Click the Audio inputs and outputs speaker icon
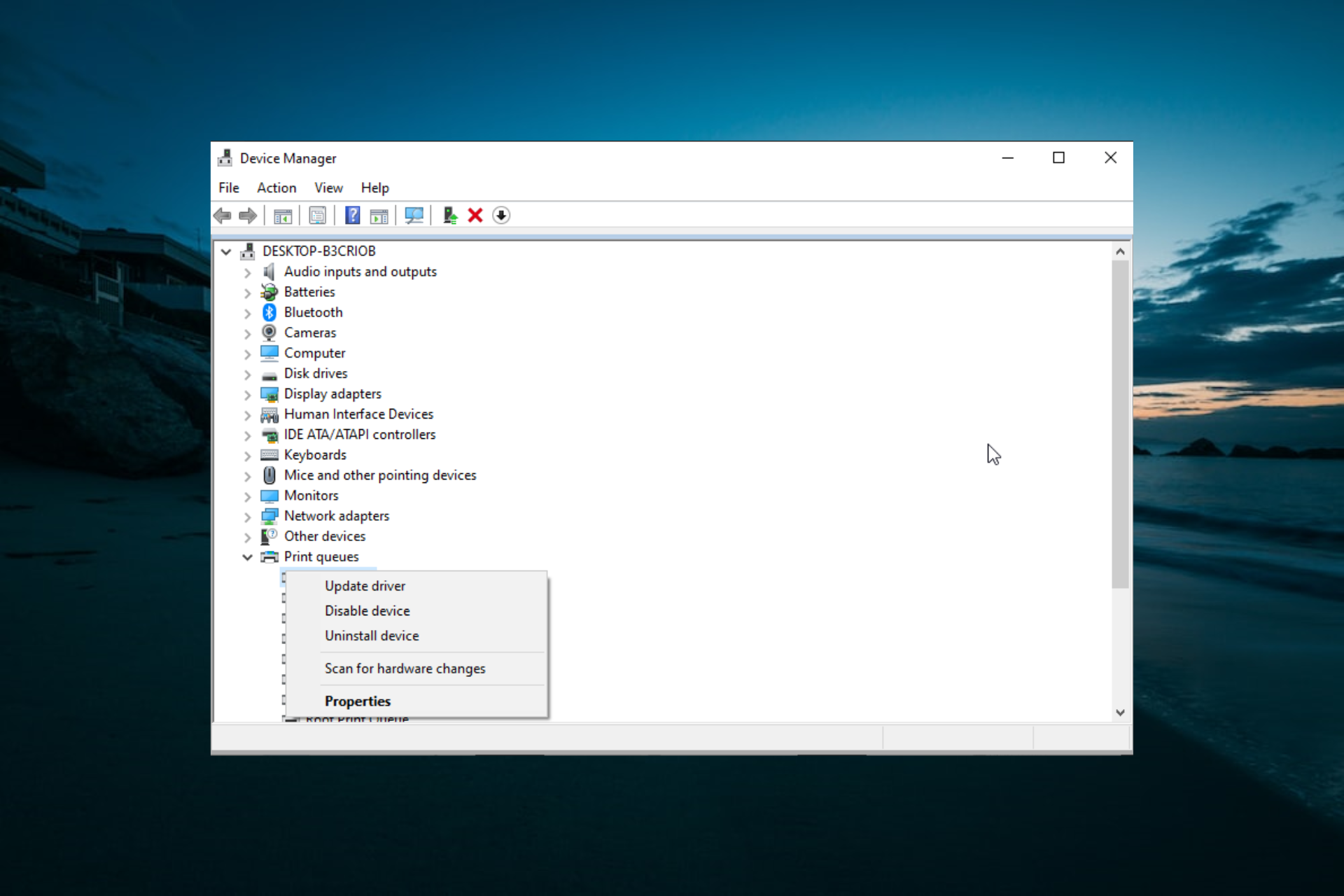This screenshot has height=896, width=1344. 269,272
